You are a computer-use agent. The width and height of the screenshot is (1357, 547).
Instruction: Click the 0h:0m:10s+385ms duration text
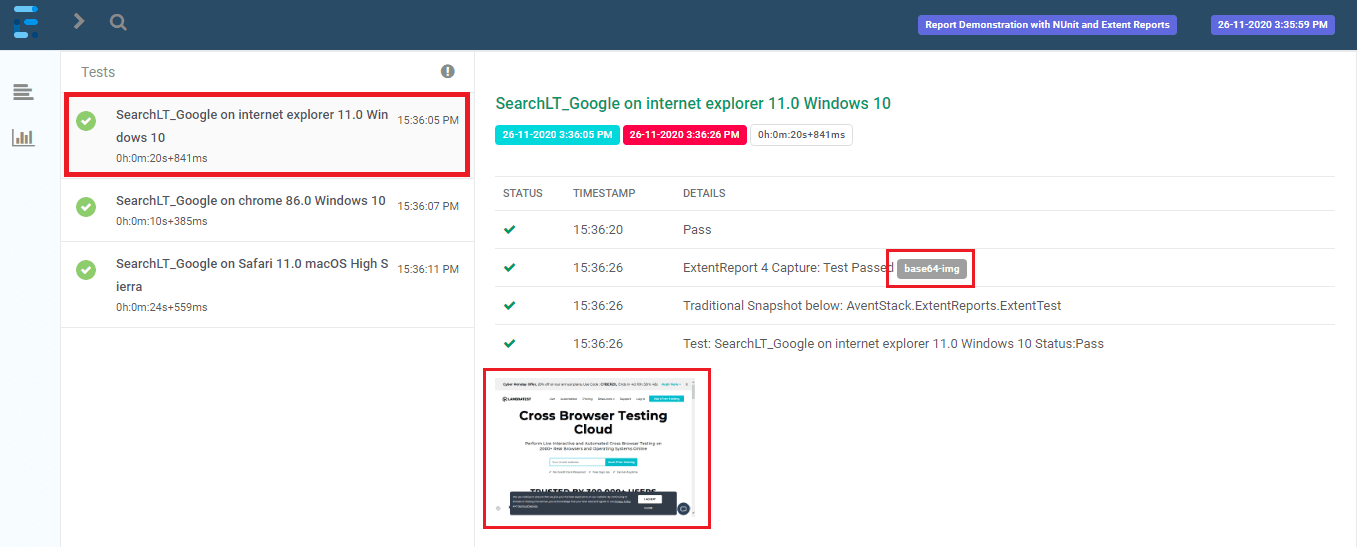[162, 221]
